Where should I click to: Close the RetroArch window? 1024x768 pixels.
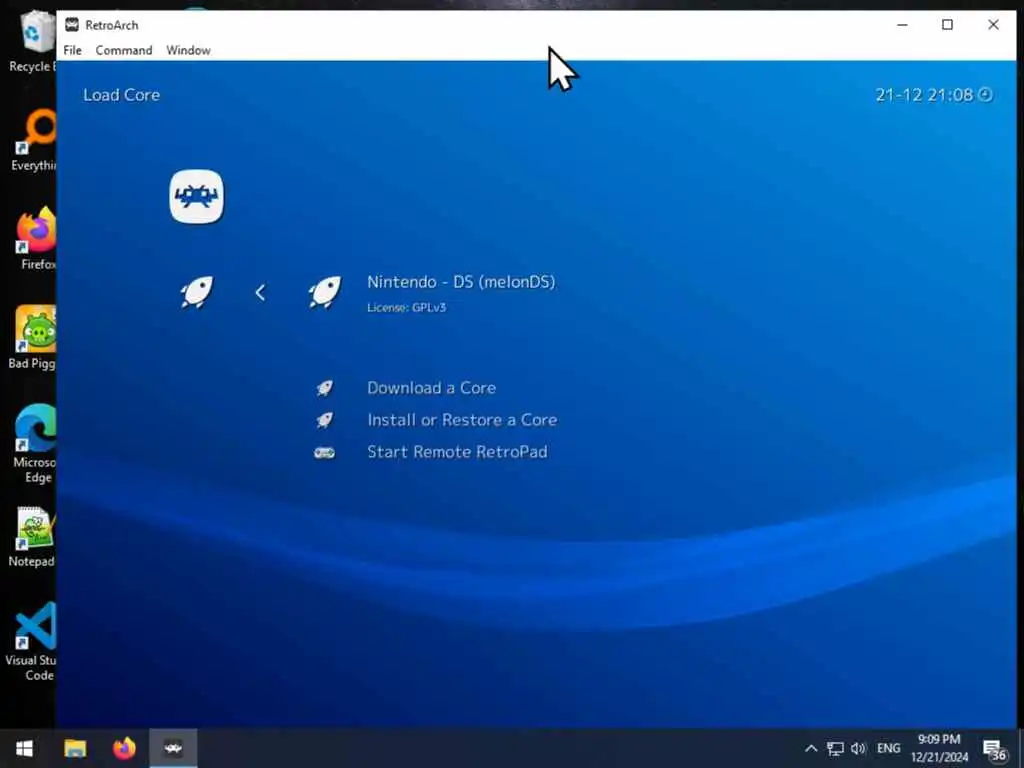coord(993,25)
